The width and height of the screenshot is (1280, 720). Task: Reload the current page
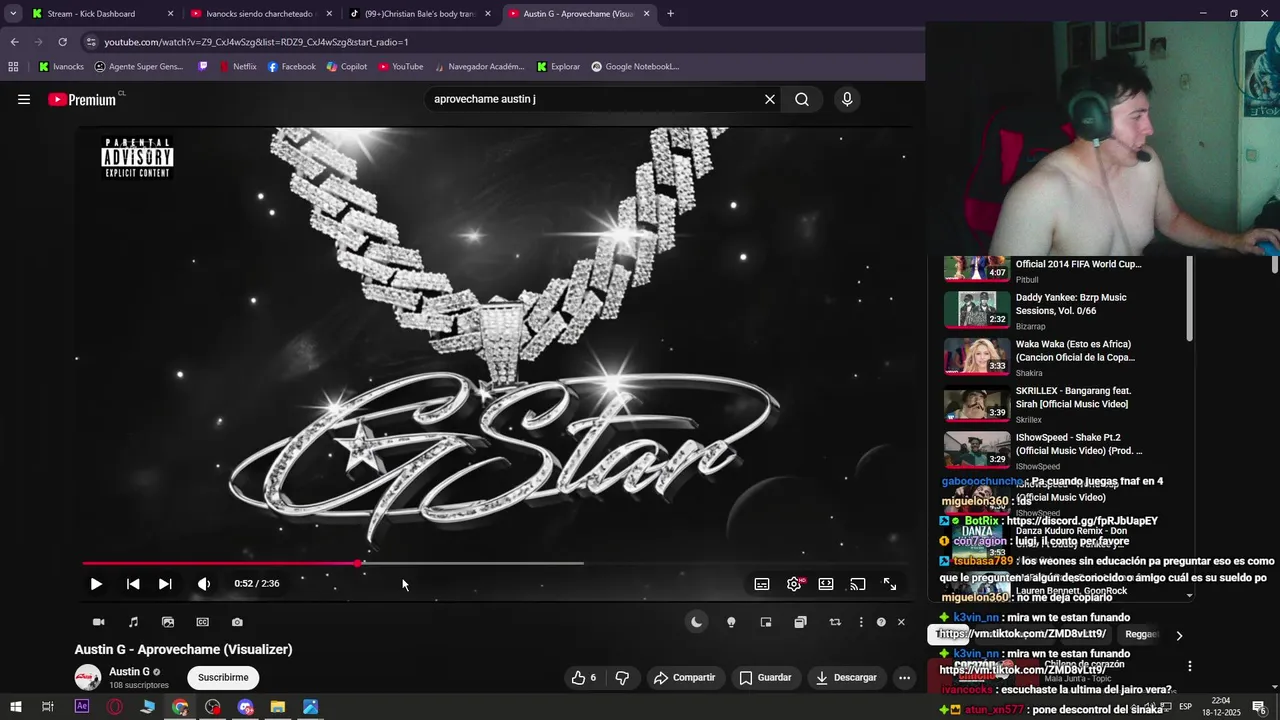(62, 42)
